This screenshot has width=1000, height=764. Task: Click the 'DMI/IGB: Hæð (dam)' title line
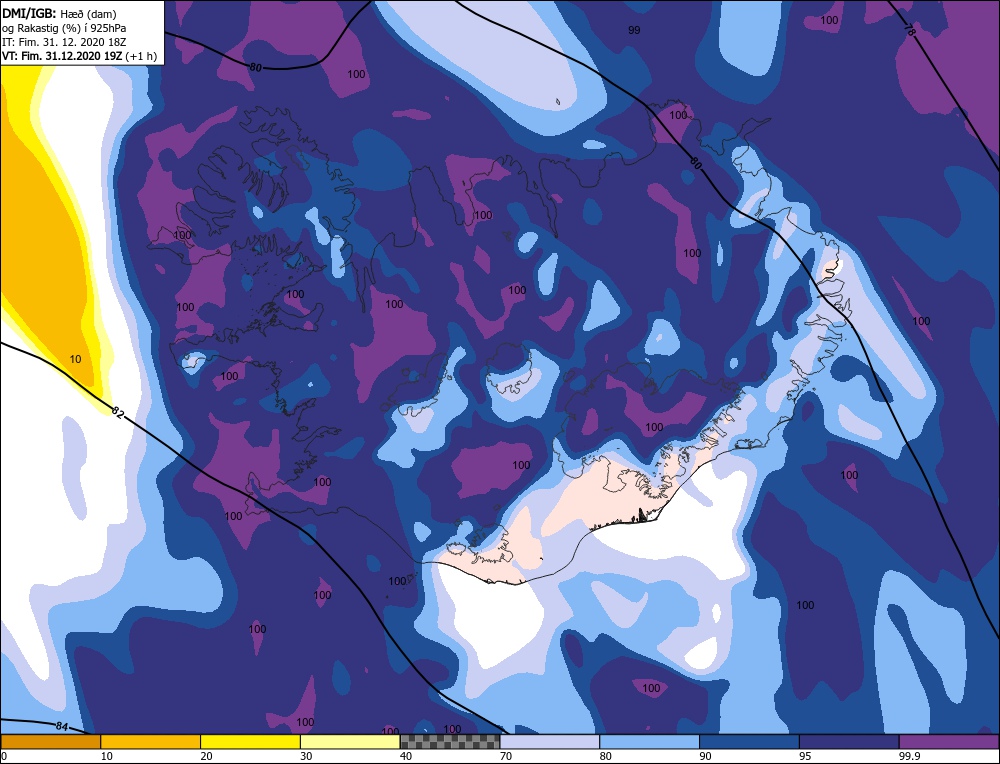[59, 13]
